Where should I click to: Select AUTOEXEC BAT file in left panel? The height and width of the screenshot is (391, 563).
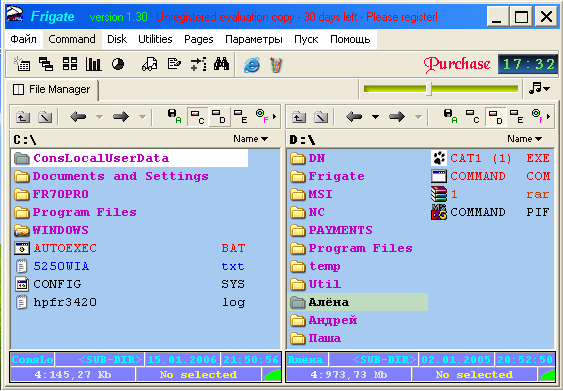point(130,248)
